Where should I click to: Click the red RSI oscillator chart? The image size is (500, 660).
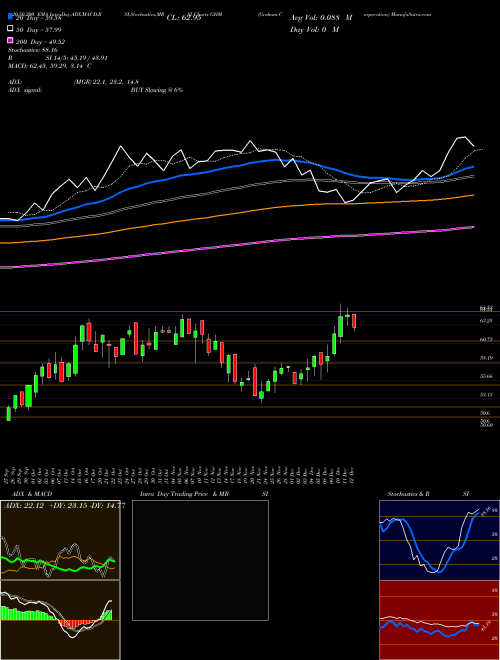(439, 620)
